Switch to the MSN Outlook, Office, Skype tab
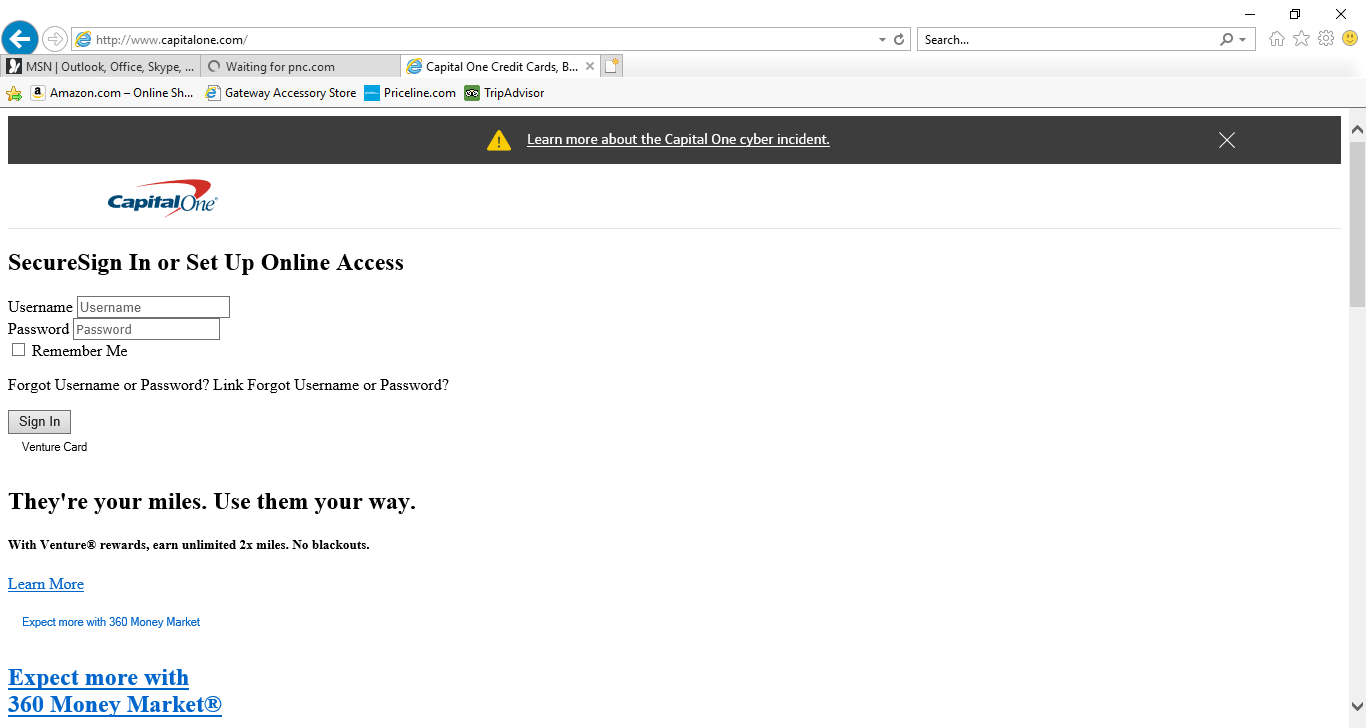 click(101, 67)
